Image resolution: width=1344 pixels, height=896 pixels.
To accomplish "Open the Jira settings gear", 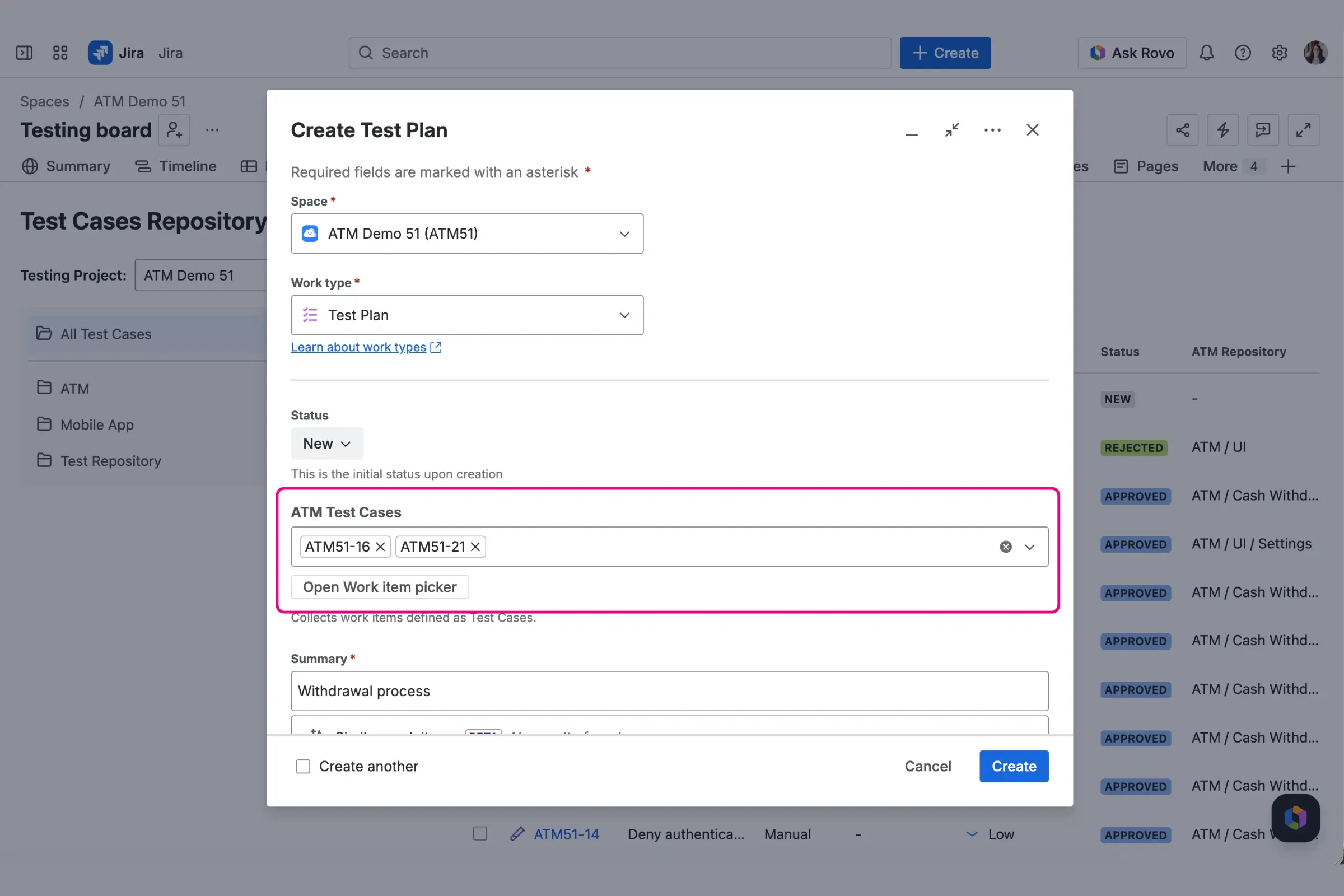I will click(1280, 53).
